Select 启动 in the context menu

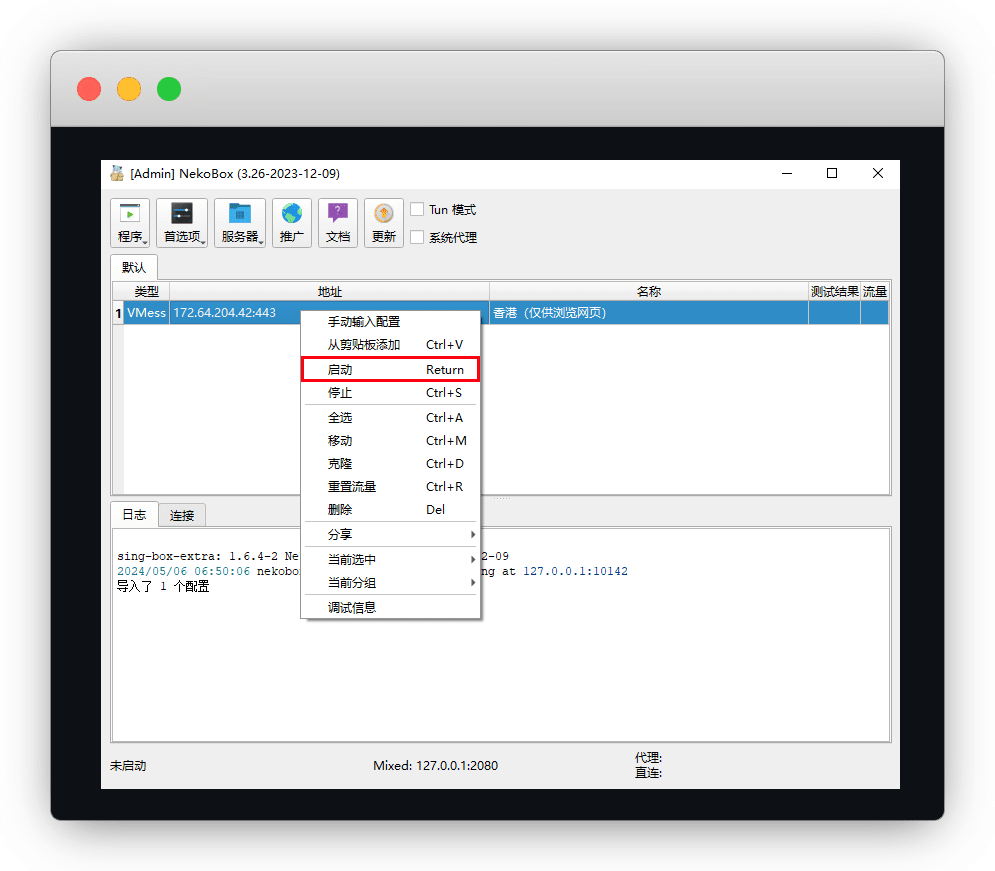coord(391,370)
